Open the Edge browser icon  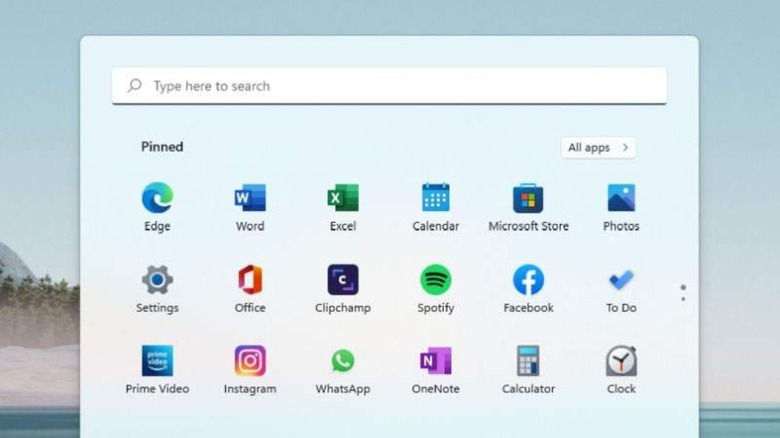157,198
